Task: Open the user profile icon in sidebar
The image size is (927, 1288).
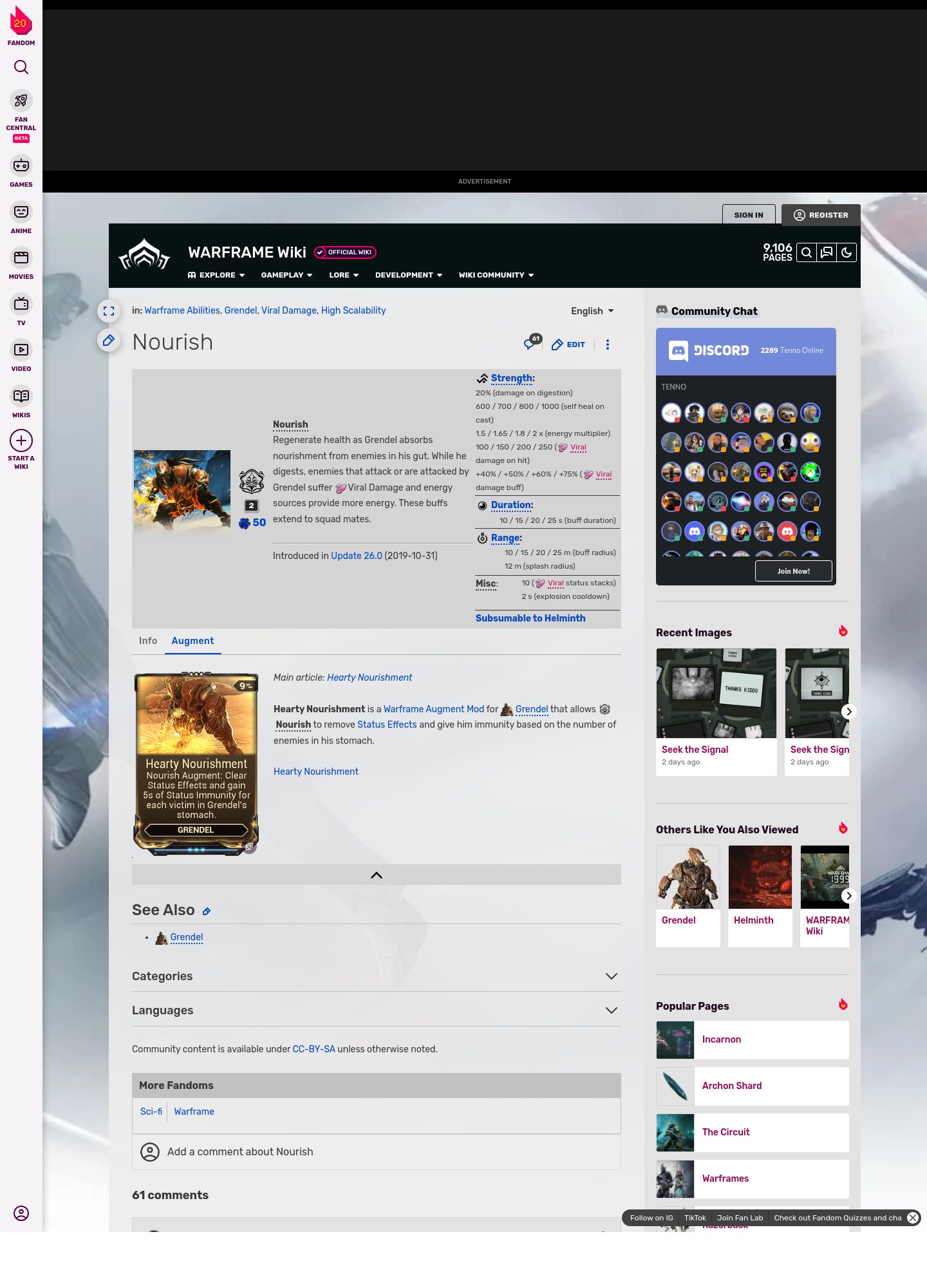Action: pyautogui.click(x=21, y=1213)
